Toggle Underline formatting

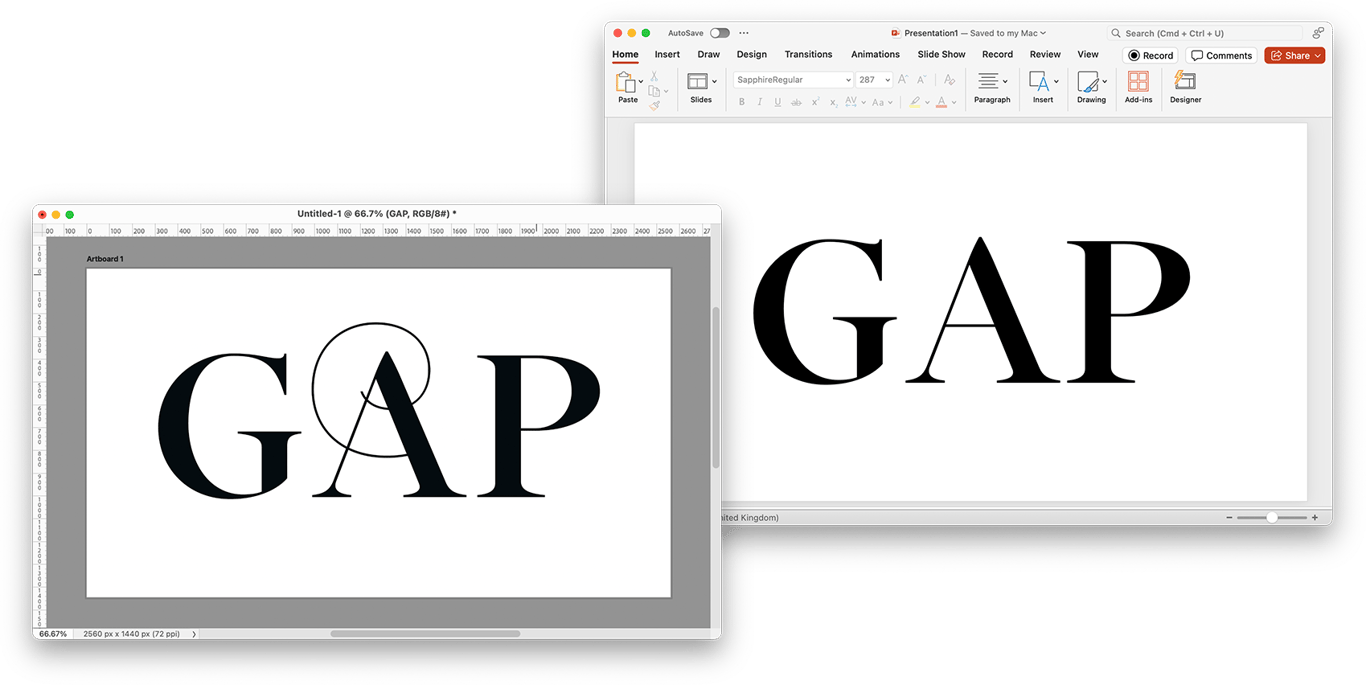click(x=778, y=102)
